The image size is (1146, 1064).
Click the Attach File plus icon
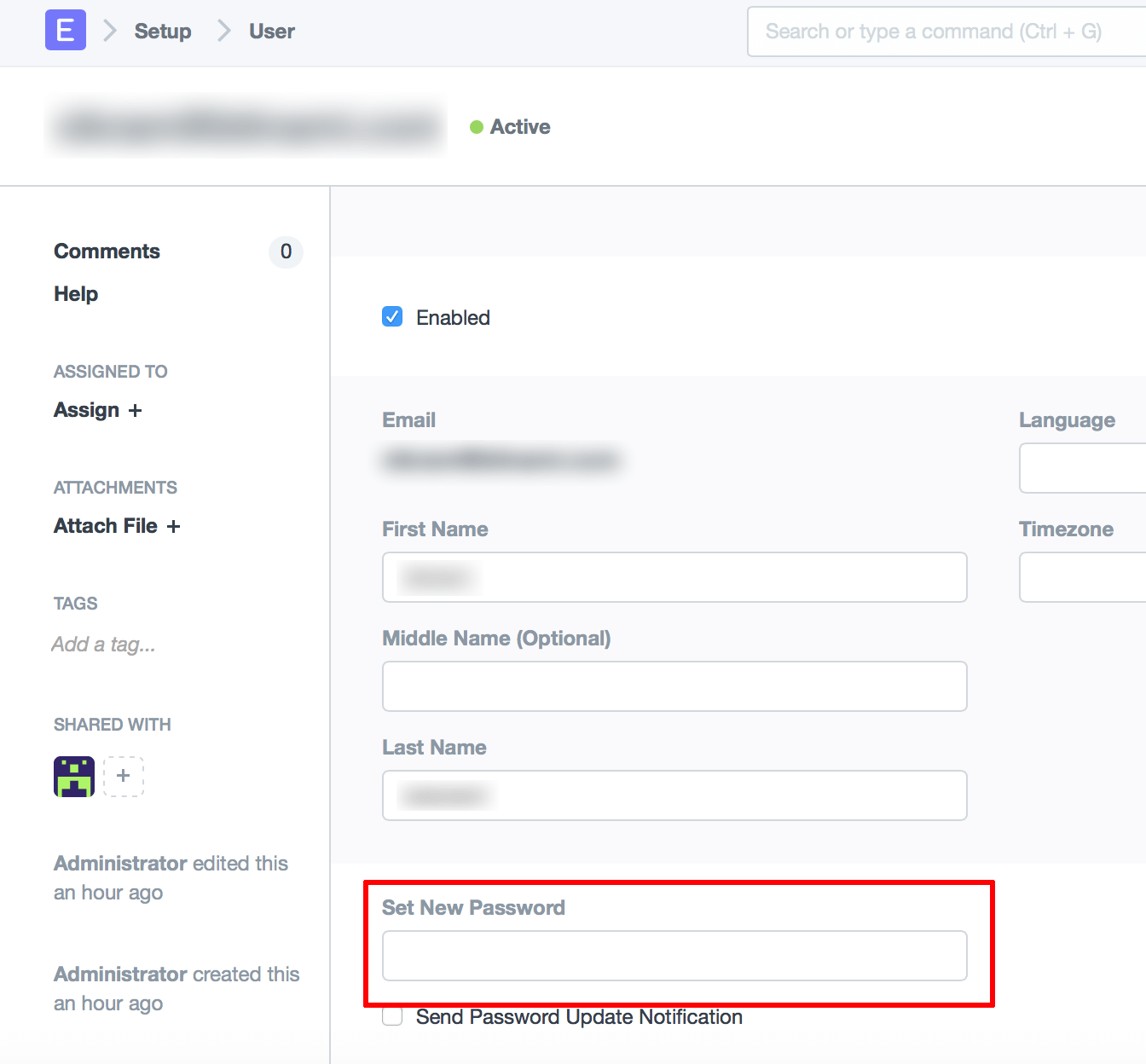[174, 526]
